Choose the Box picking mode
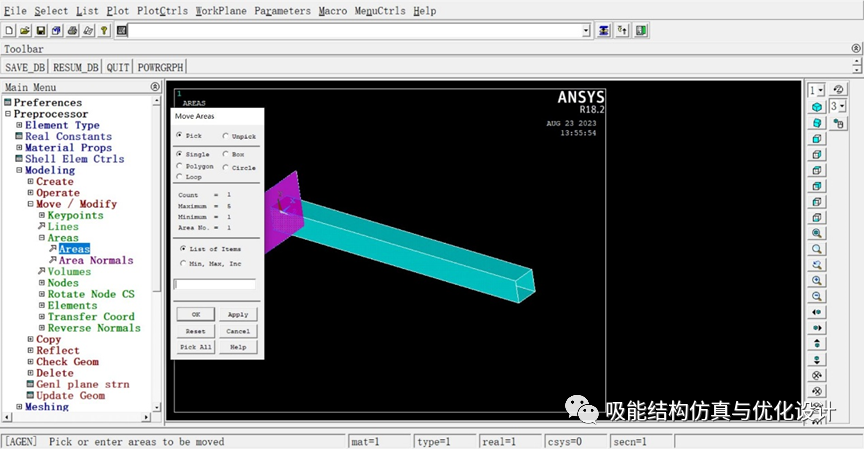864x449 pixels. 225,154
